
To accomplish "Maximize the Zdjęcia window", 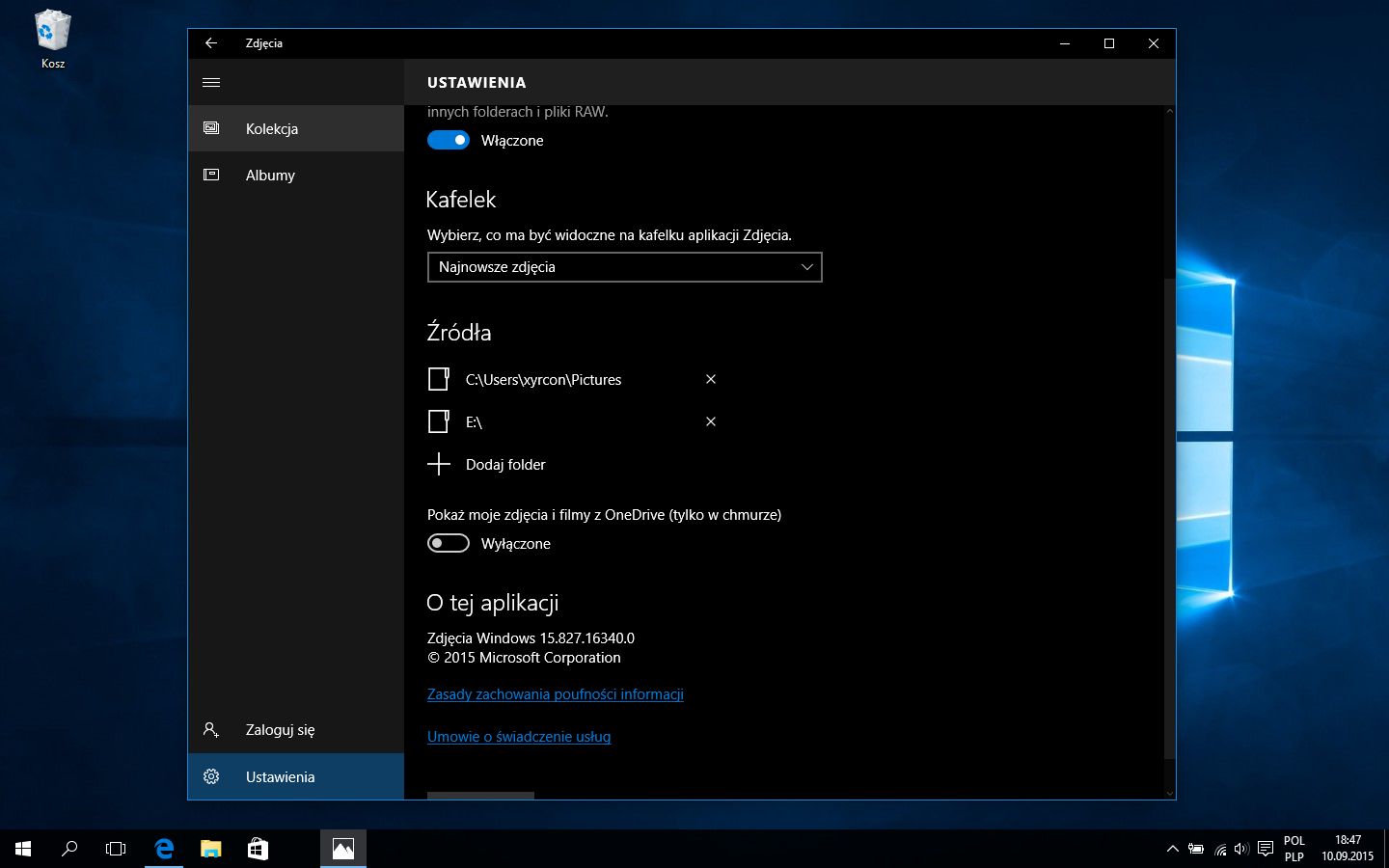I will (x=1109, y=43).
